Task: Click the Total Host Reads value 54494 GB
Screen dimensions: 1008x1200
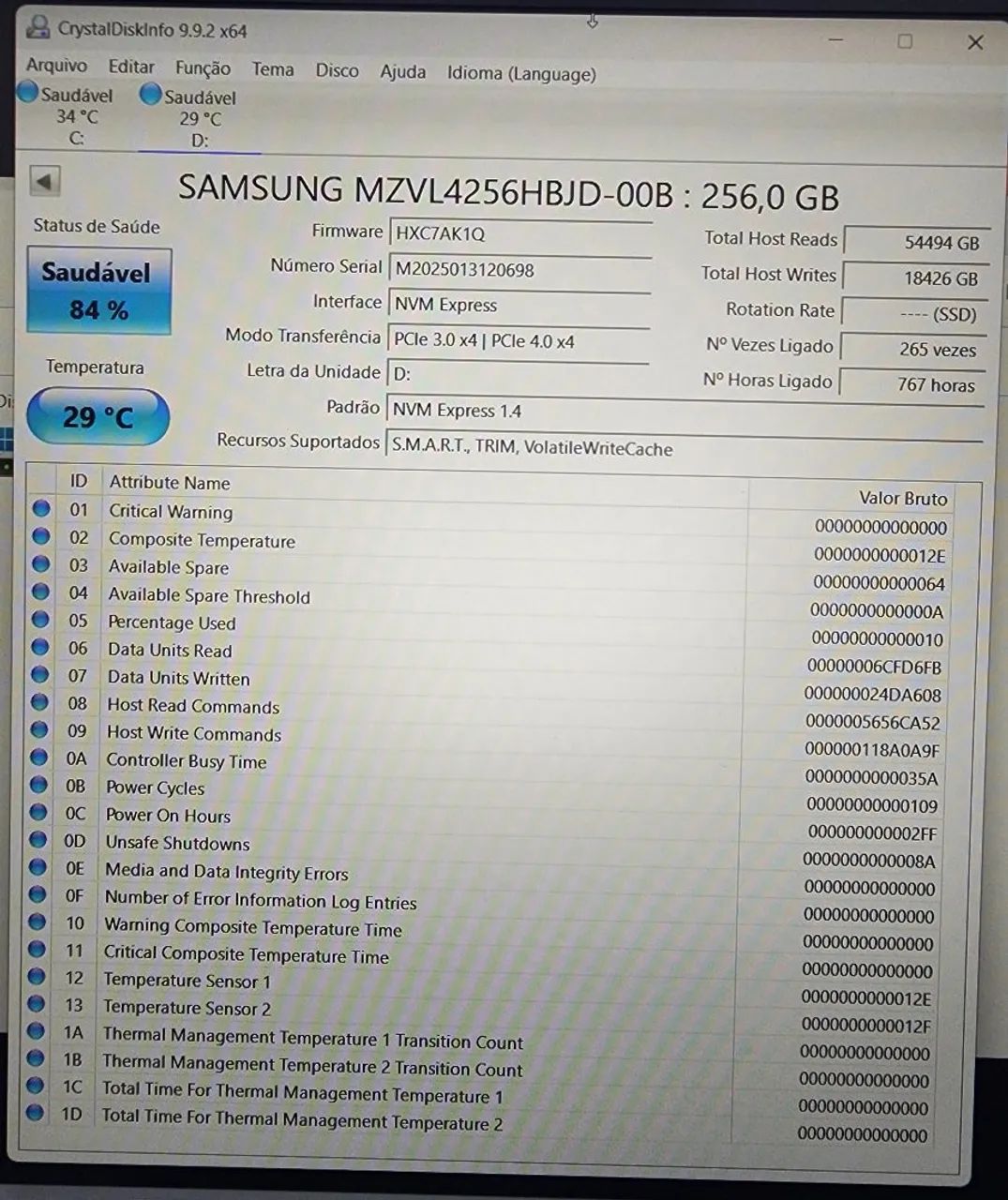Action: click(916, 242)
